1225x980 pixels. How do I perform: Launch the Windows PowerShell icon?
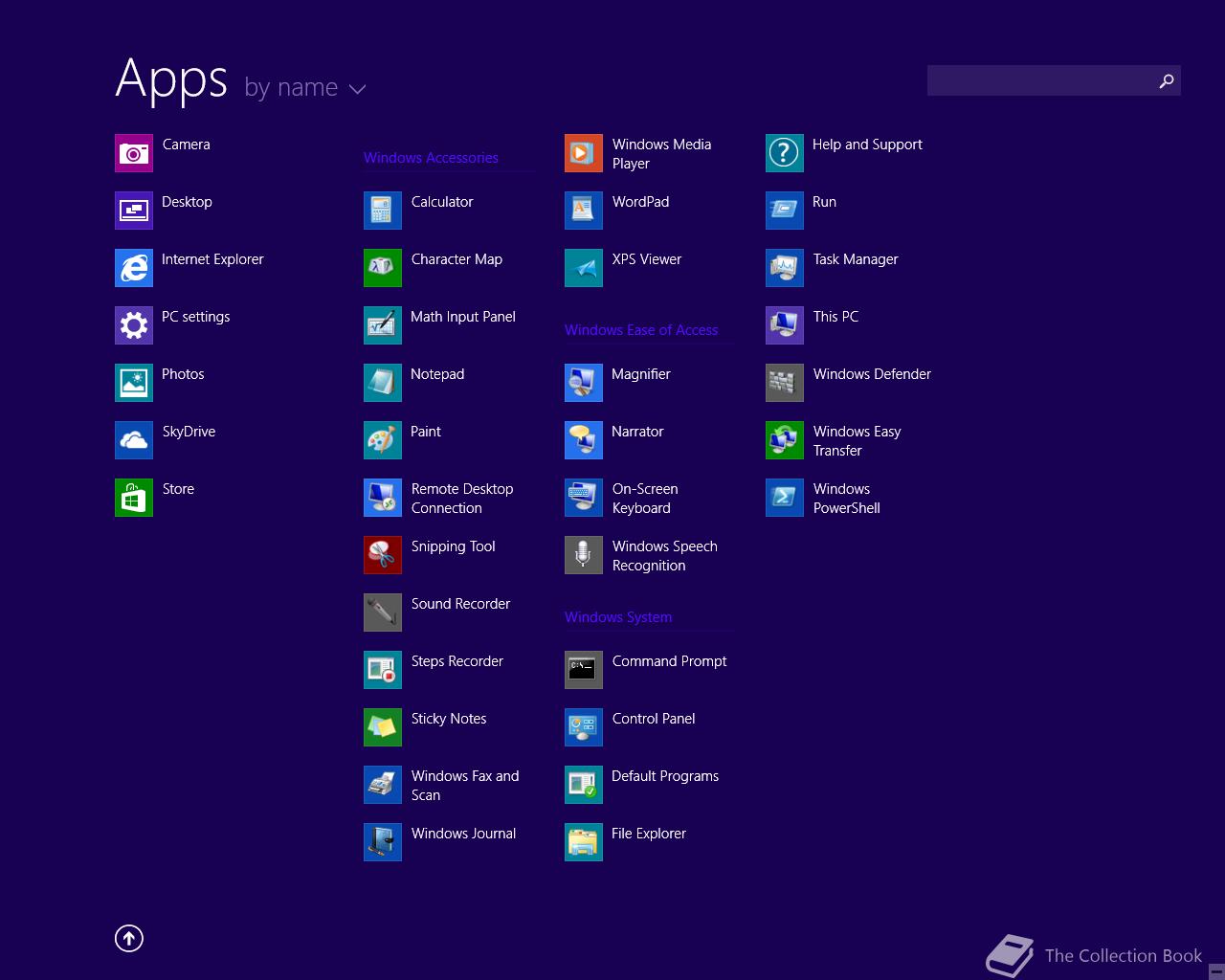point(785,498)
